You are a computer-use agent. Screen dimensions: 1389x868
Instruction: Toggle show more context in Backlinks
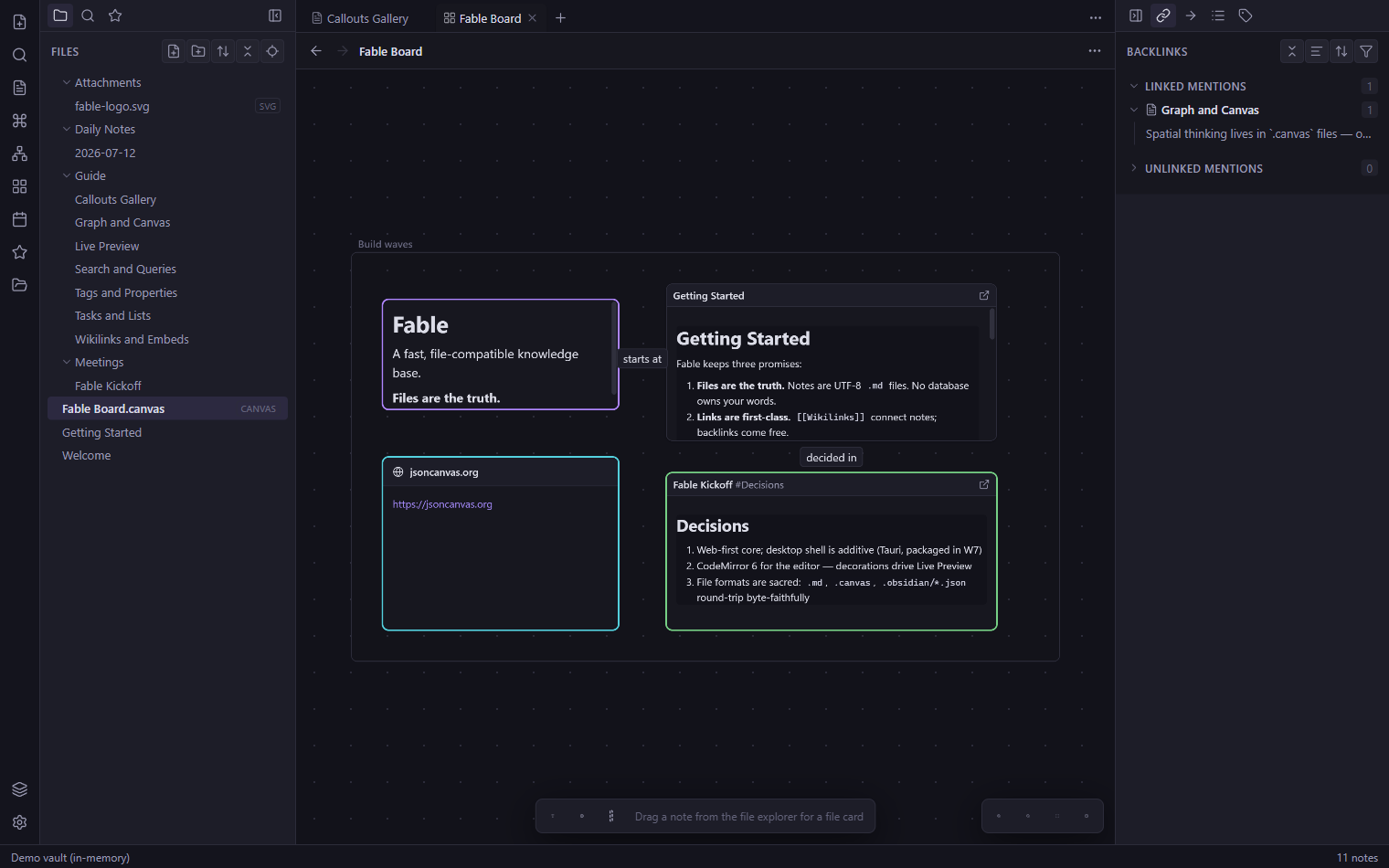1317,51
